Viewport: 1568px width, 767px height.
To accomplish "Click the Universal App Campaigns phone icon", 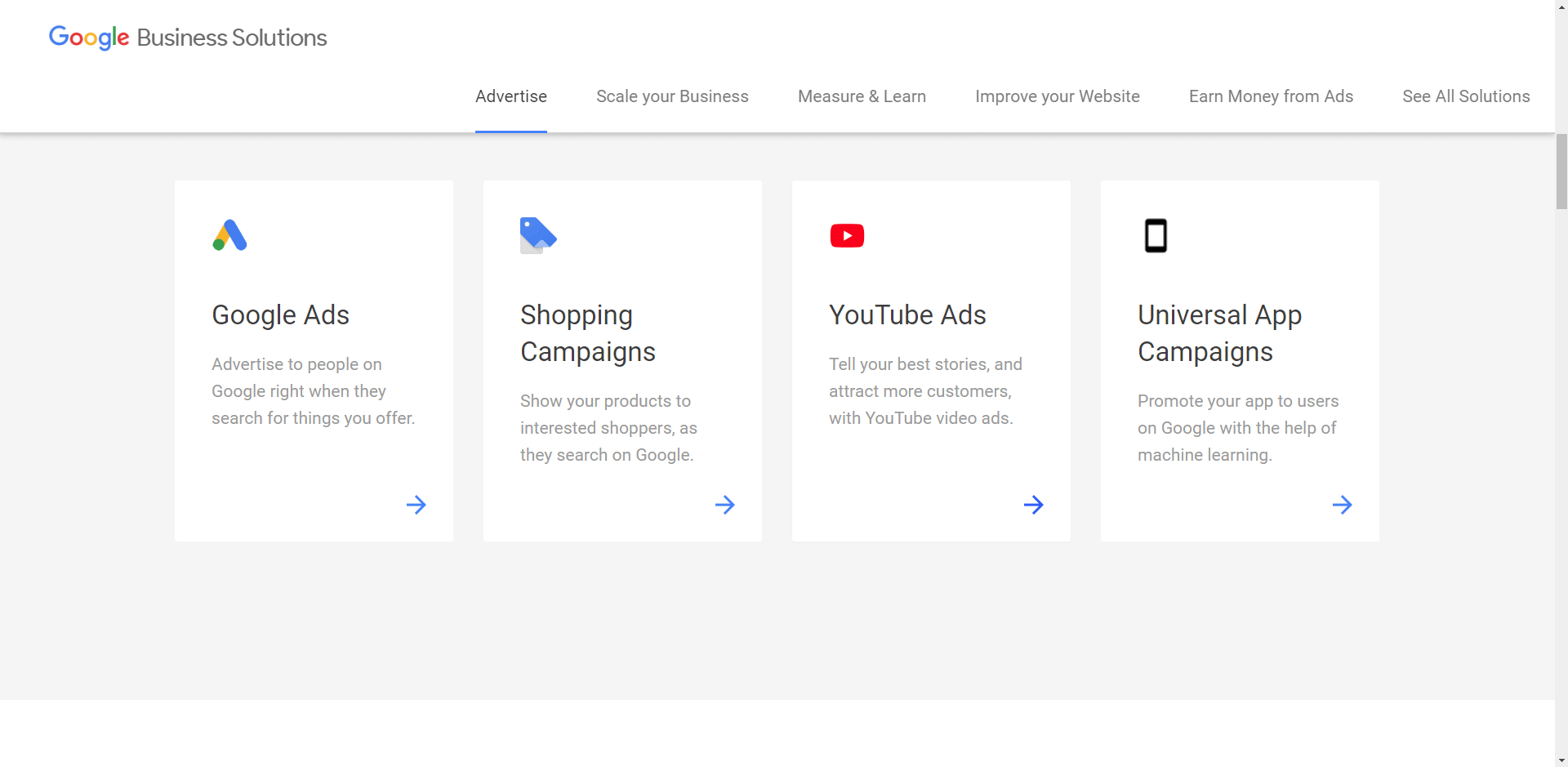I will coord(1156,235).
